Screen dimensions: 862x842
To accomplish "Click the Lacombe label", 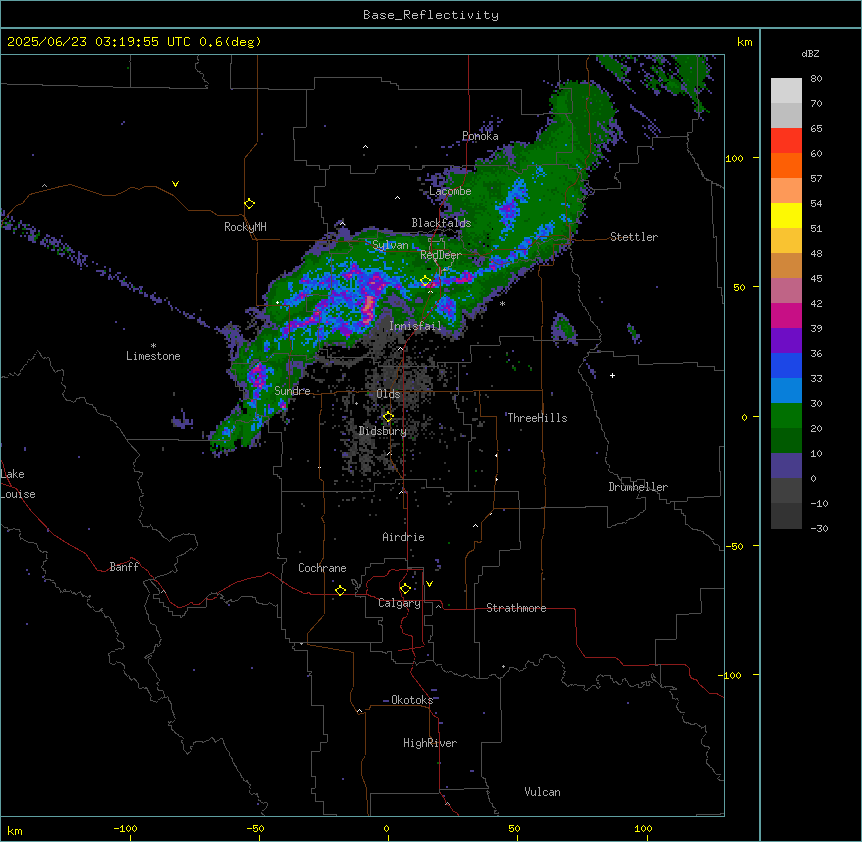I will [x=450, y=191].
